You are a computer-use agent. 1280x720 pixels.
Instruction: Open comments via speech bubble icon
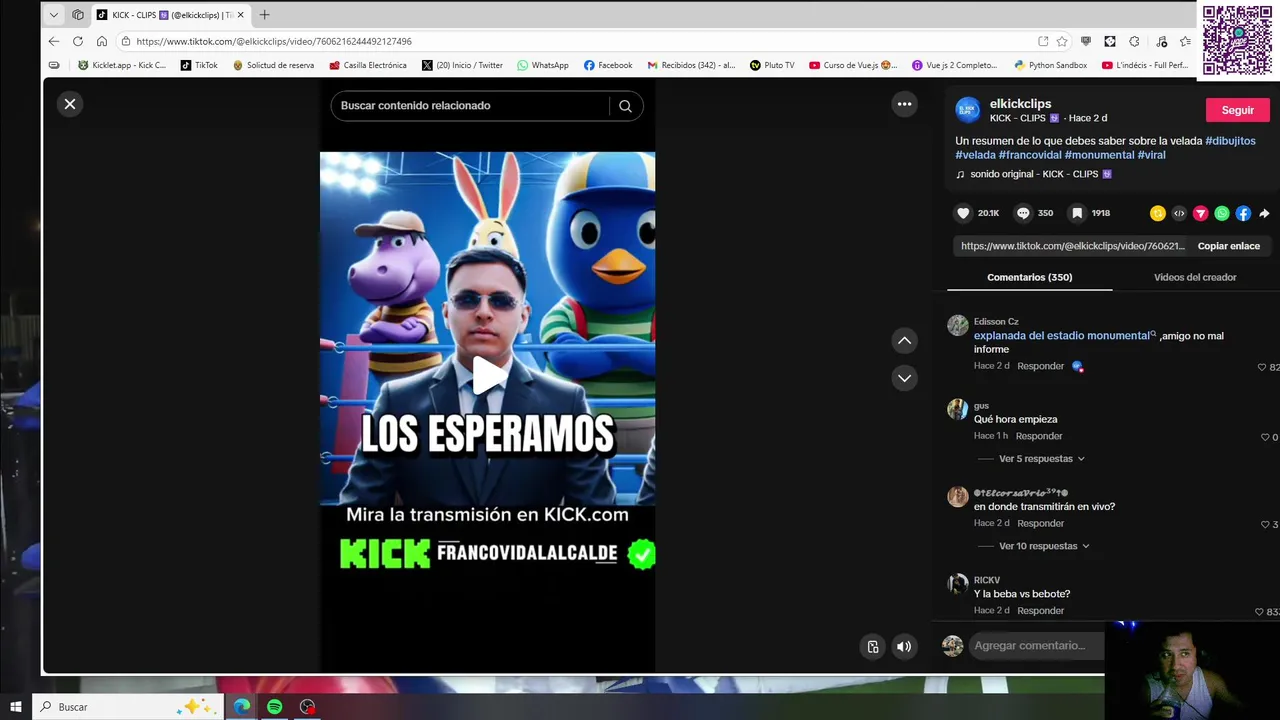1023,213
